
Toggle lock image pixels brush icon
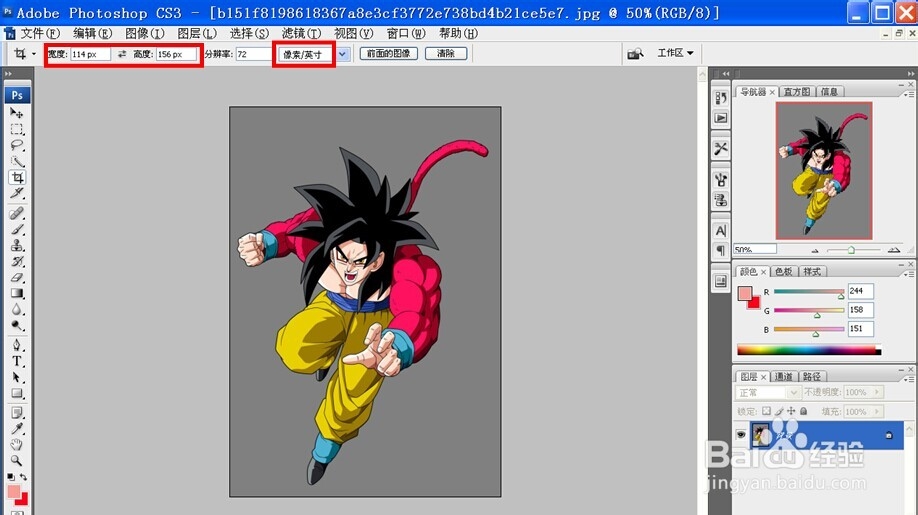click(779, 411)
